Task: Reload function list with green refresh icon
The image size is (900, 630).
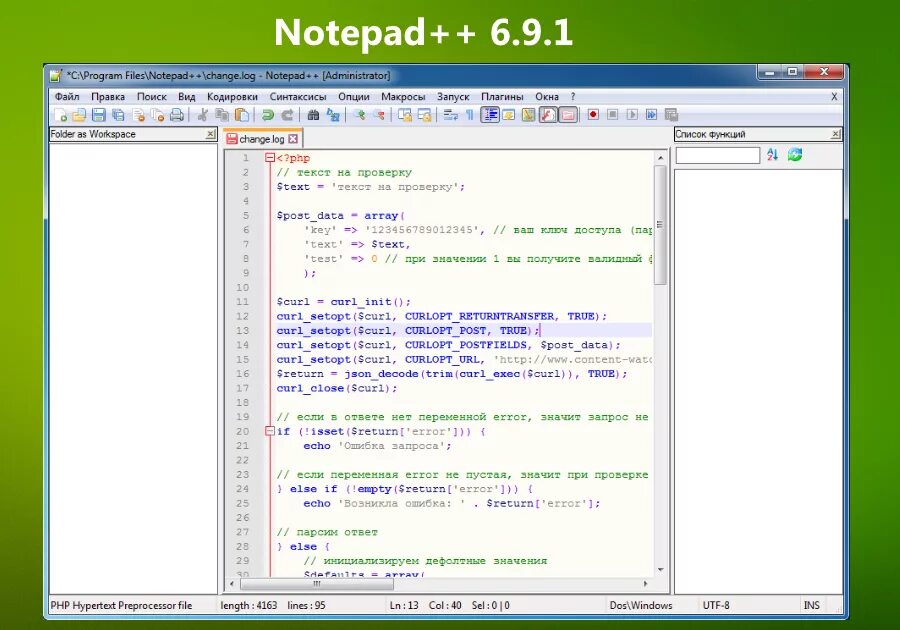Action: [x=794, y=154]
